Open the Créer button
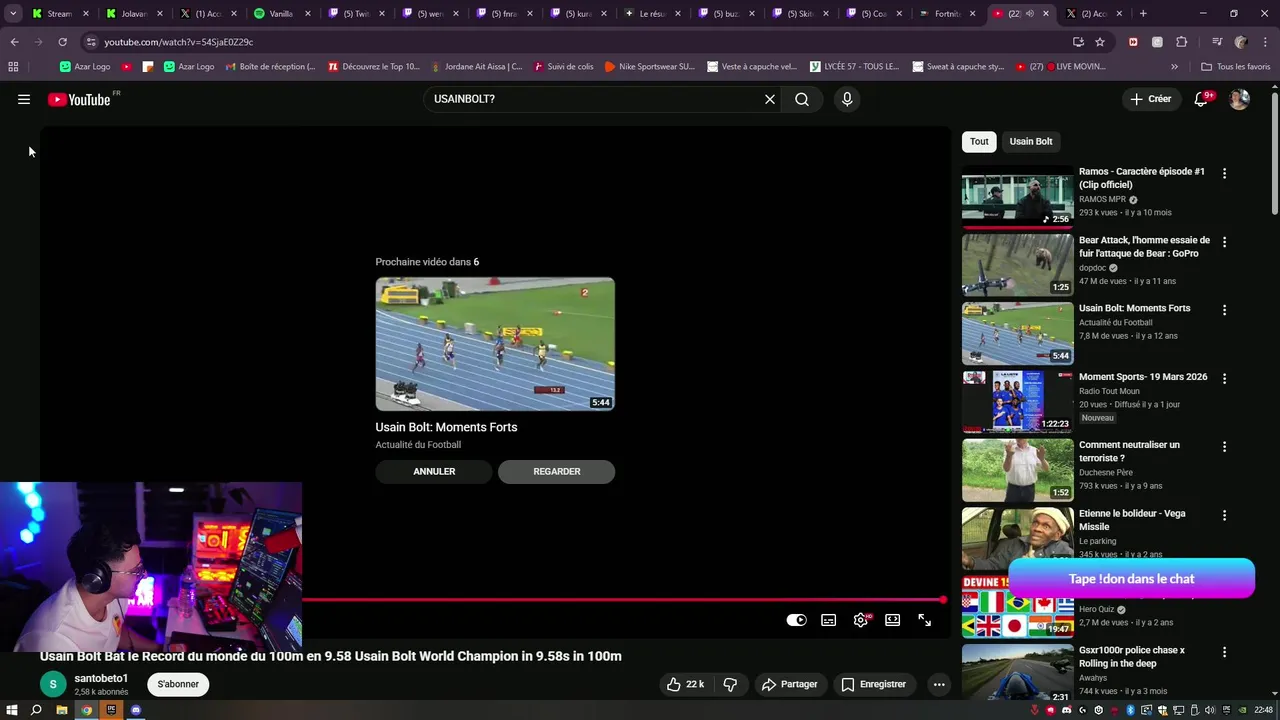The height and width of the screenshot is (720, 1280). coord(1150,99)
